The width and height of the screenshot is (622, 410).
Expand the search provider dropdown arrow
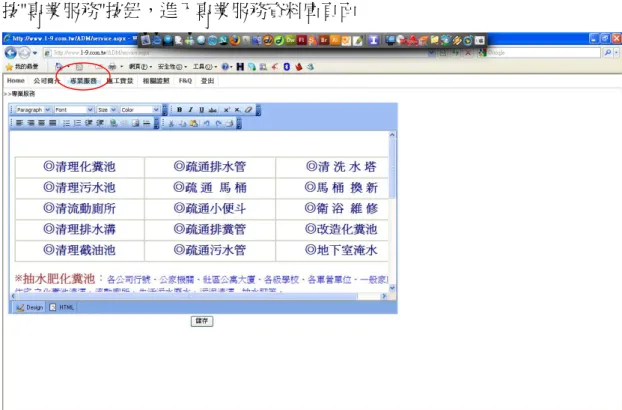[x=616, y=52]
